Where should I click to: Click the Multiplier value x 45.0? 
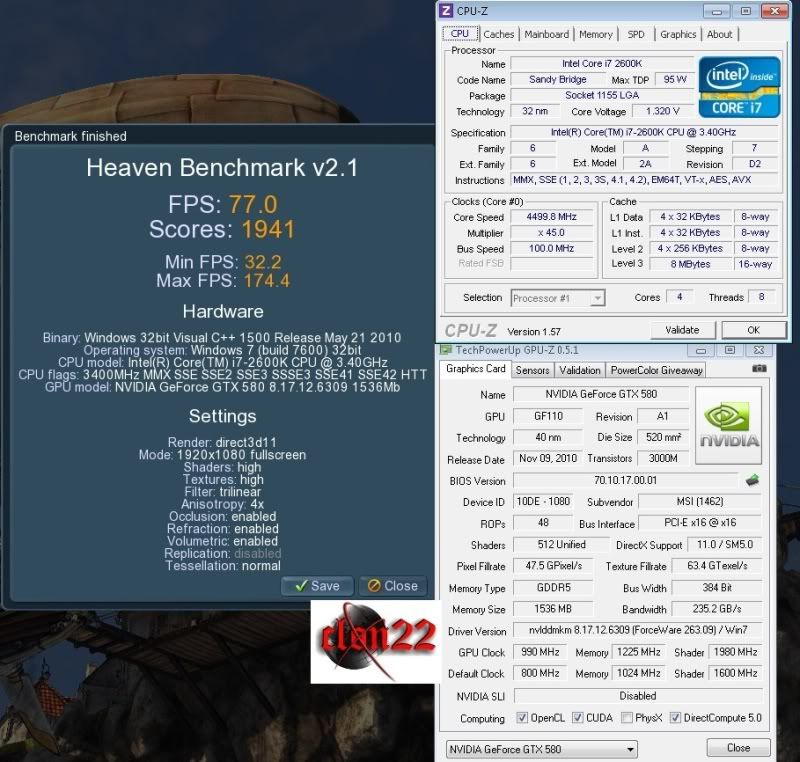pyautogui.click(x=552, y=233)
